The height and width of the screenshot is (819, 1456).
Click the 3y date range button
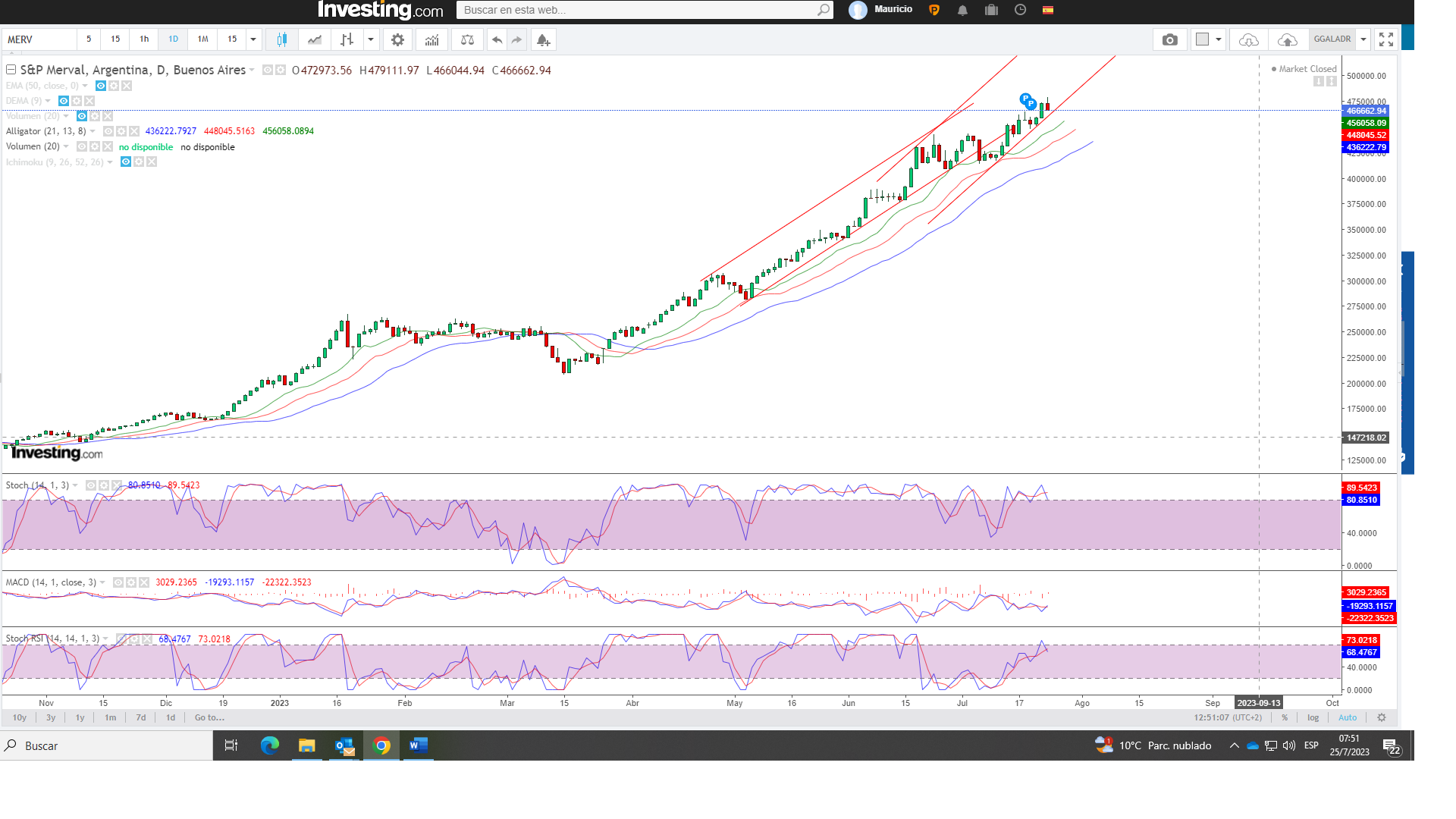(x=51, y=717)
